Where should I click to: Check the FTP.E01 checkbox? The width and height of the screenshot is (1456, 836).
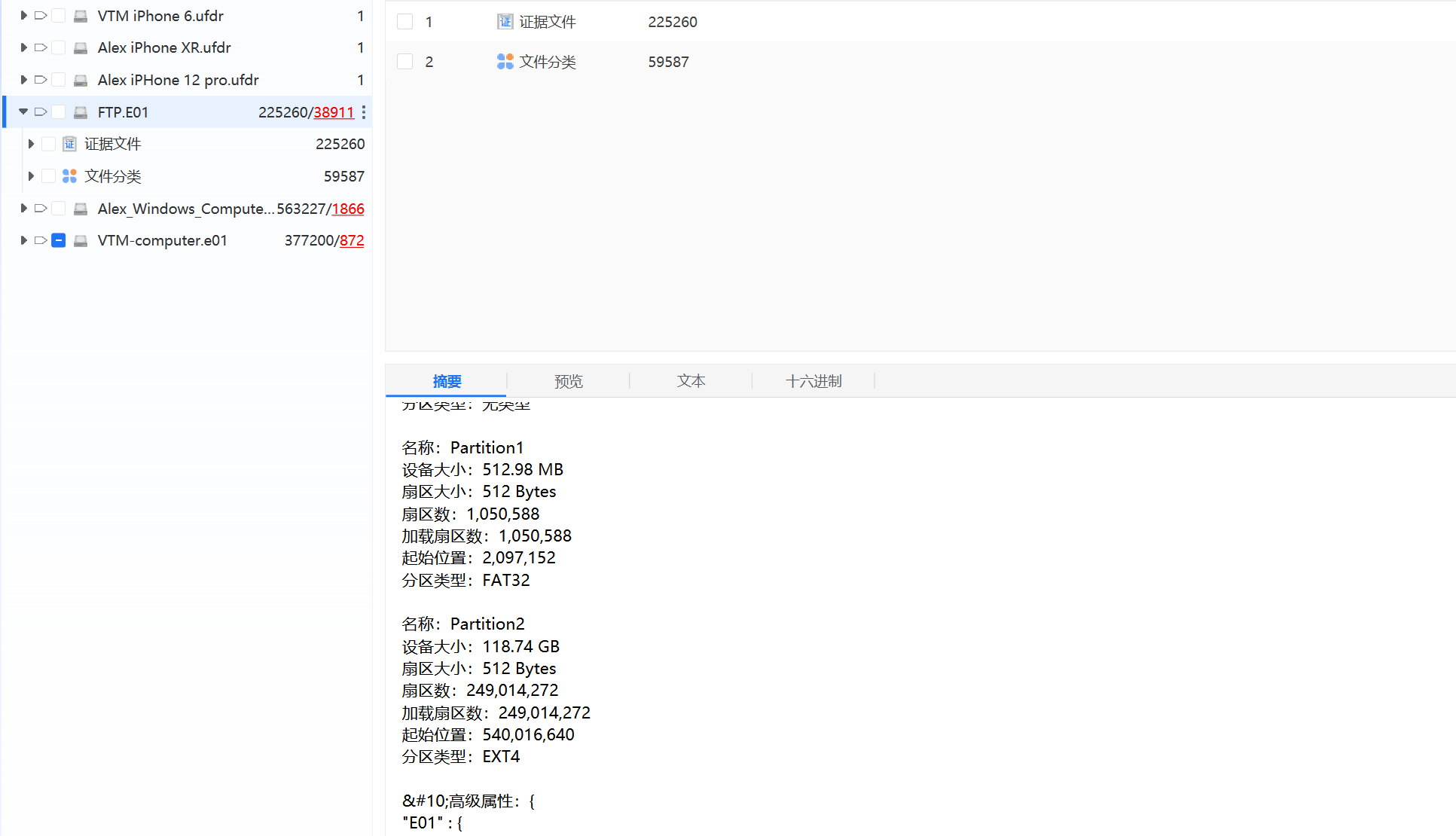[58, 112]
